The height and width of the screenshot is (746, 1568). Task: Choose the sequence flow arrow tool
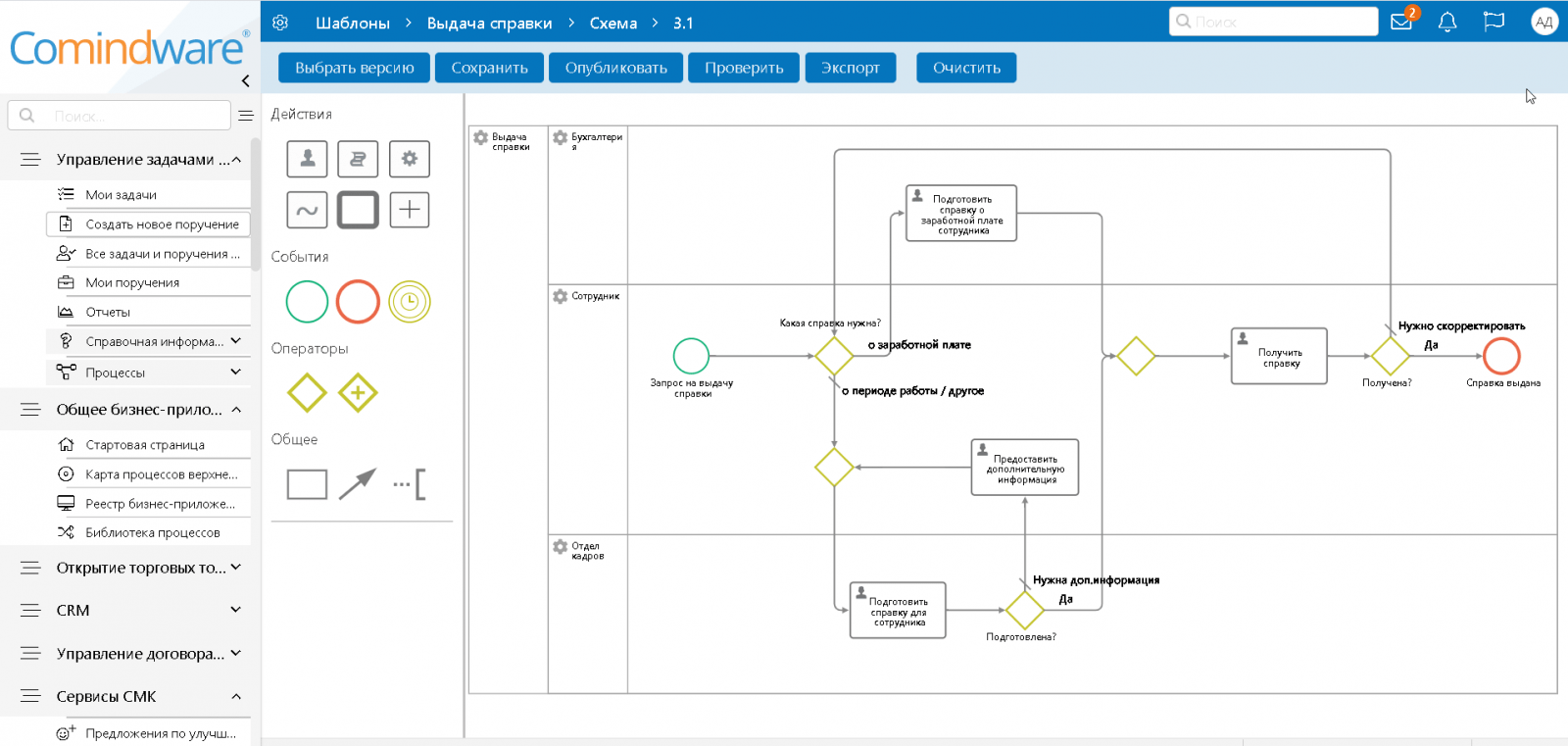click(358, 483)
